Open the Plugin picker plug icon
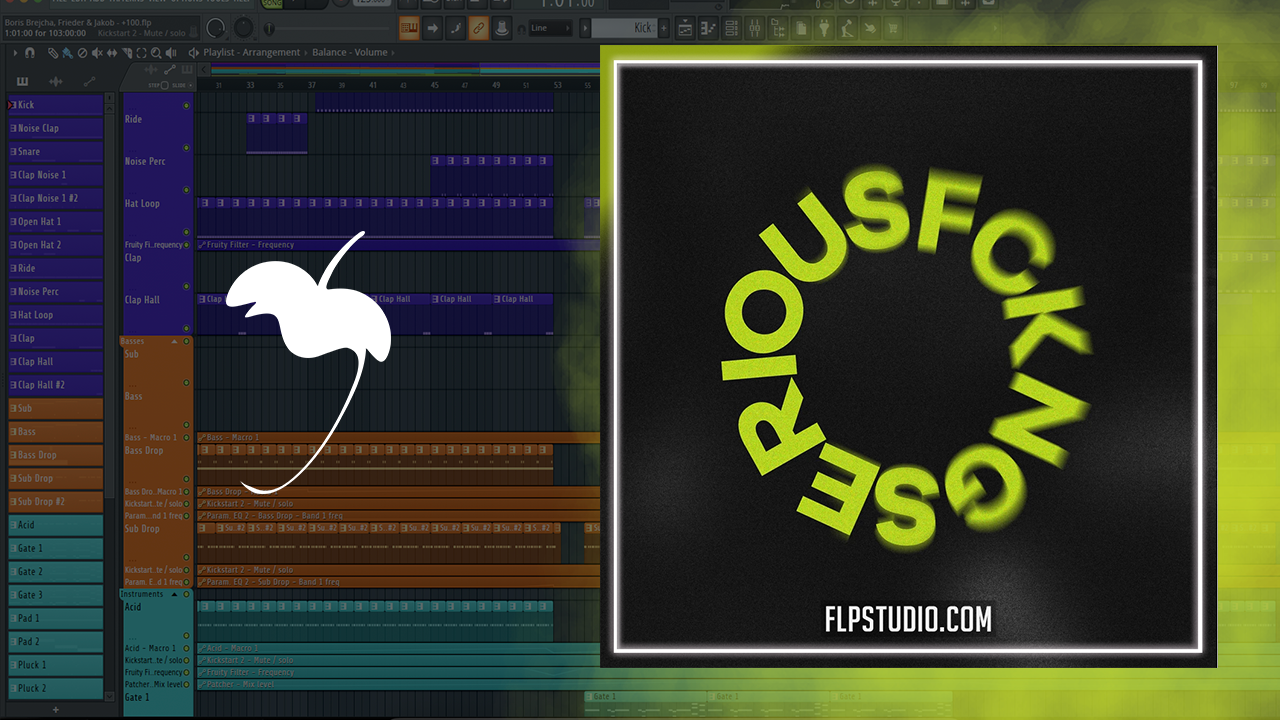 click(x=824, y=28)
